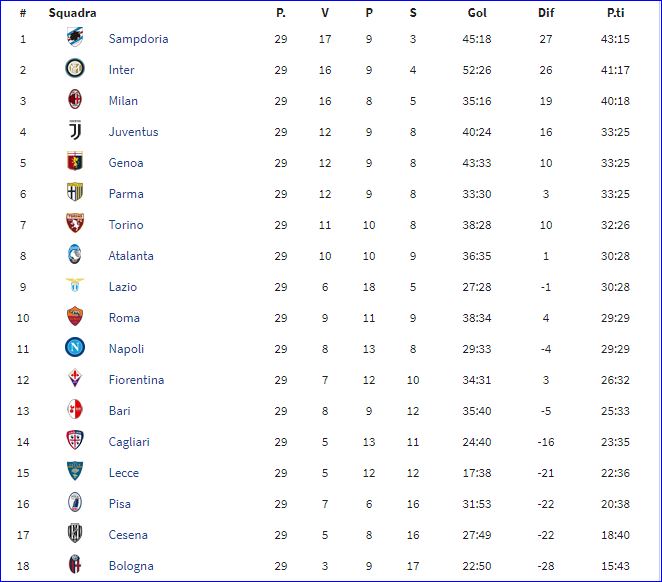Click the Fiorentina club crest icon
This screenshot has height=582, width=662.
click(75, 379)
